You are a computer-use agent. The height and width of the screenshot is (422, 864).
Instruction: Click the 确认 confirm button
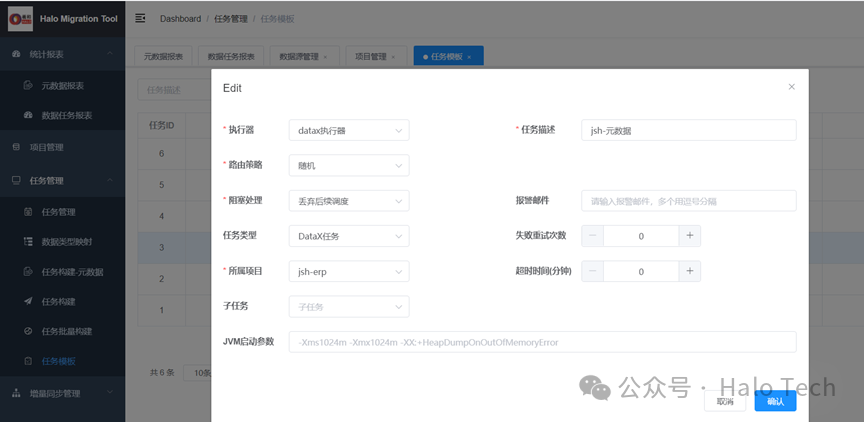[775, 401]
